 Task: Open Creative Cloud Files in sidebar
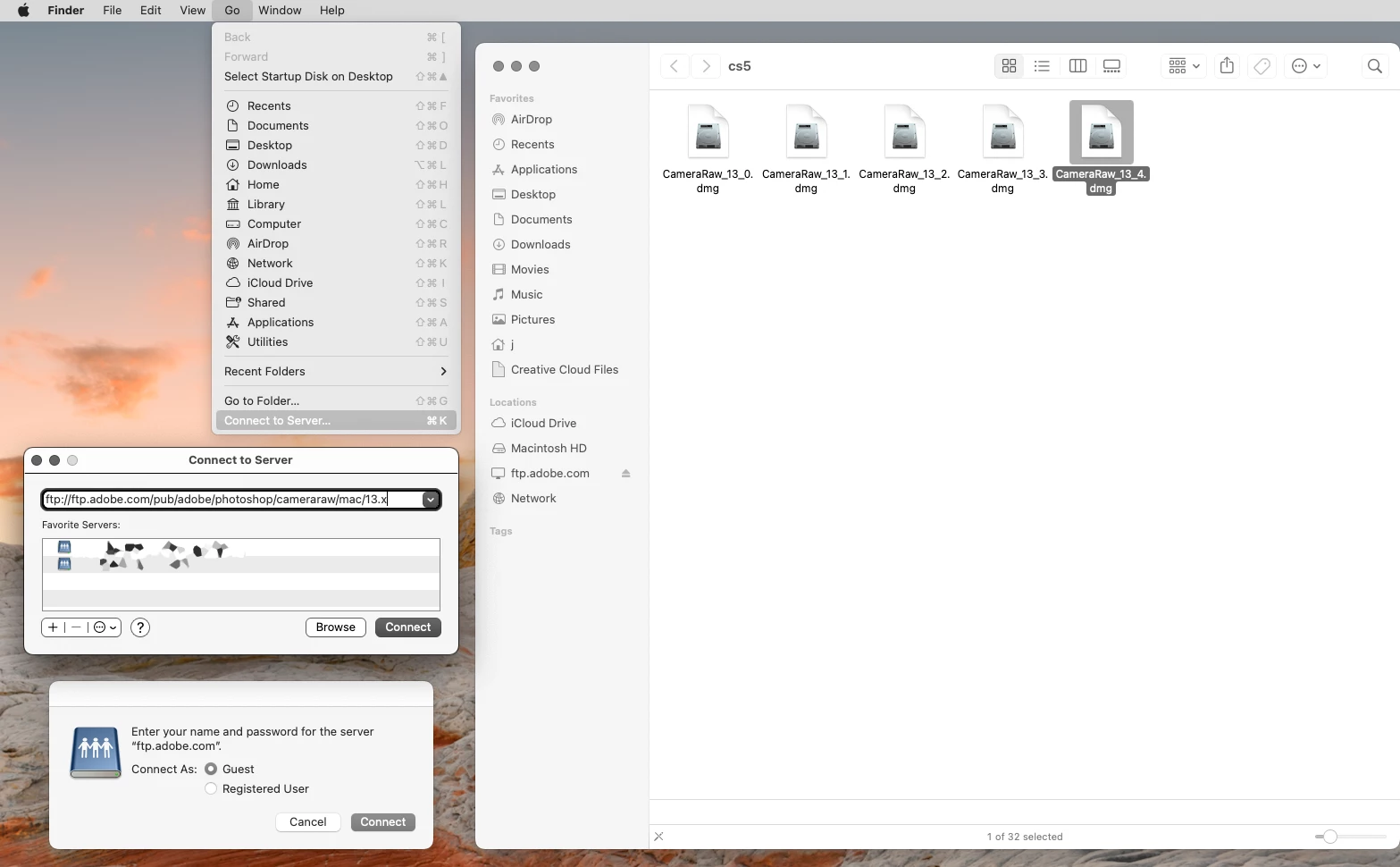pos(564,370)
